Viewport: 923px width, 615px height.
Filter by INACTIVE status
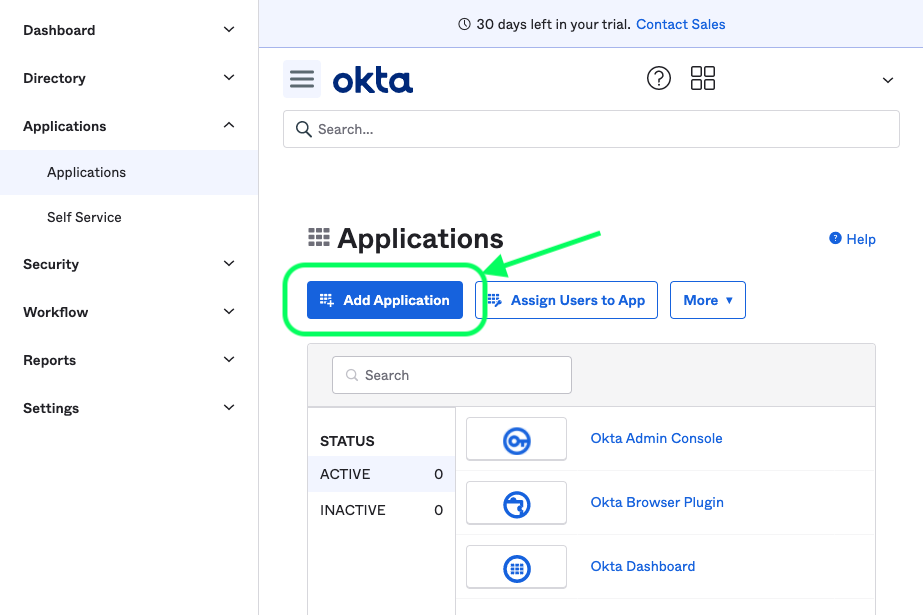pos(381,510)
